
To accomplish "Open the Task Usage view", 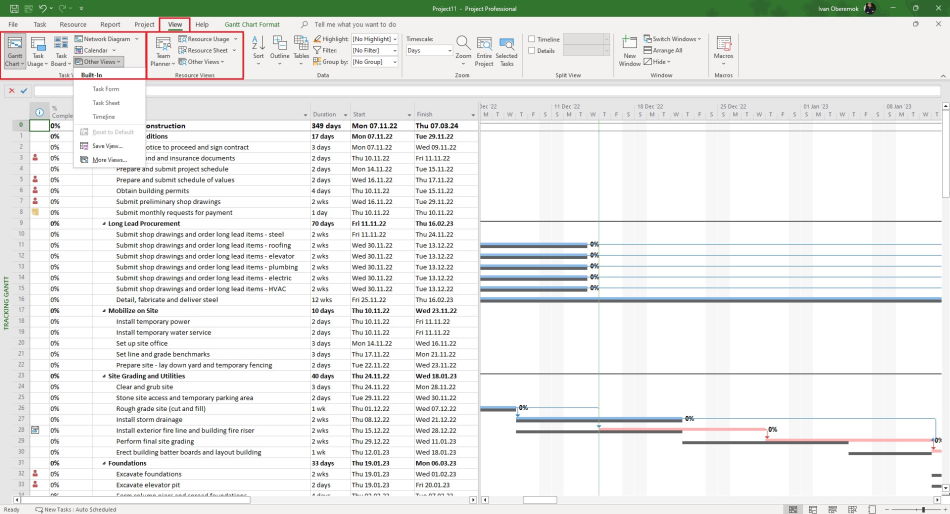I will 38,51.
